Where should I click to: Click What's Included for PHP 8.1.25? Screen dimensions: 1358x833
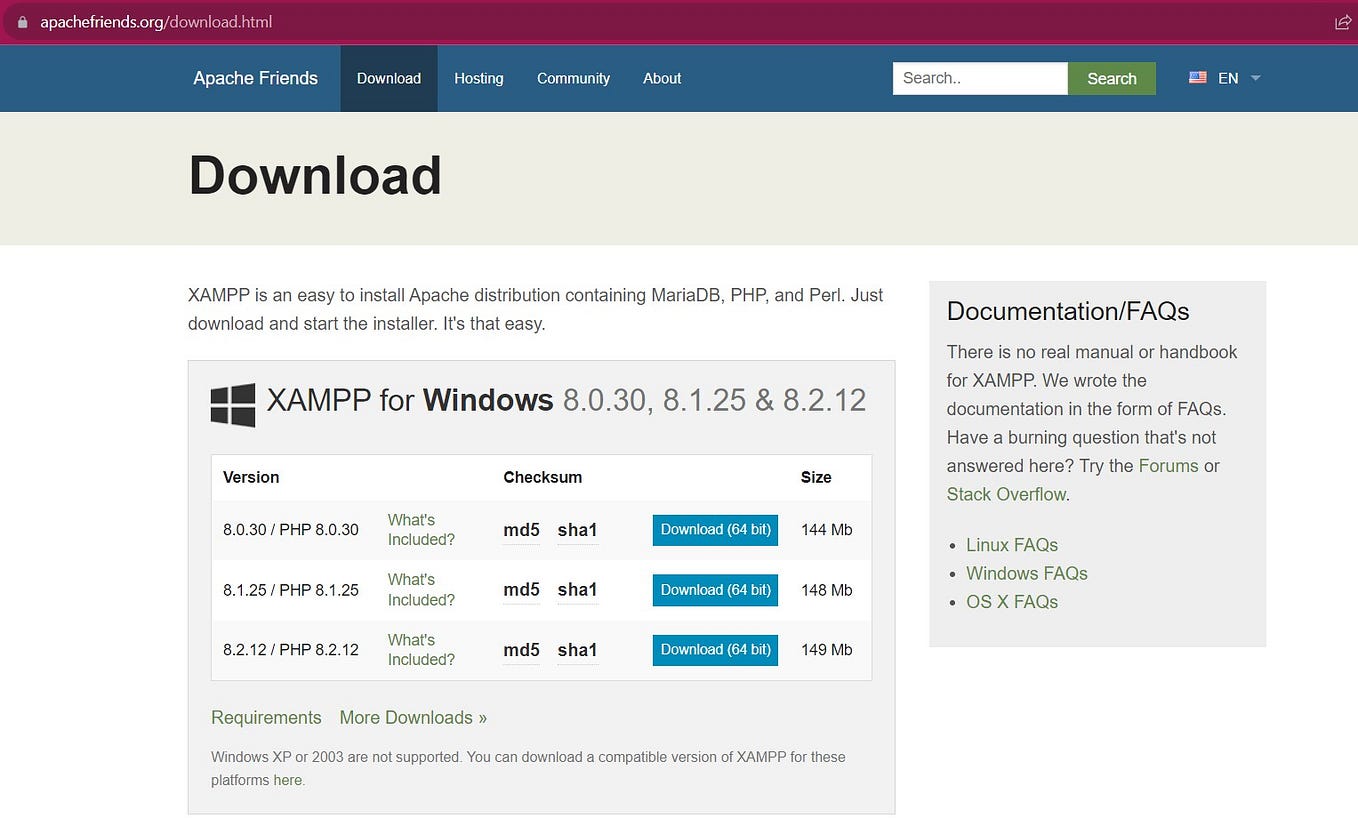pyautogui.click(x=420, y=590)
